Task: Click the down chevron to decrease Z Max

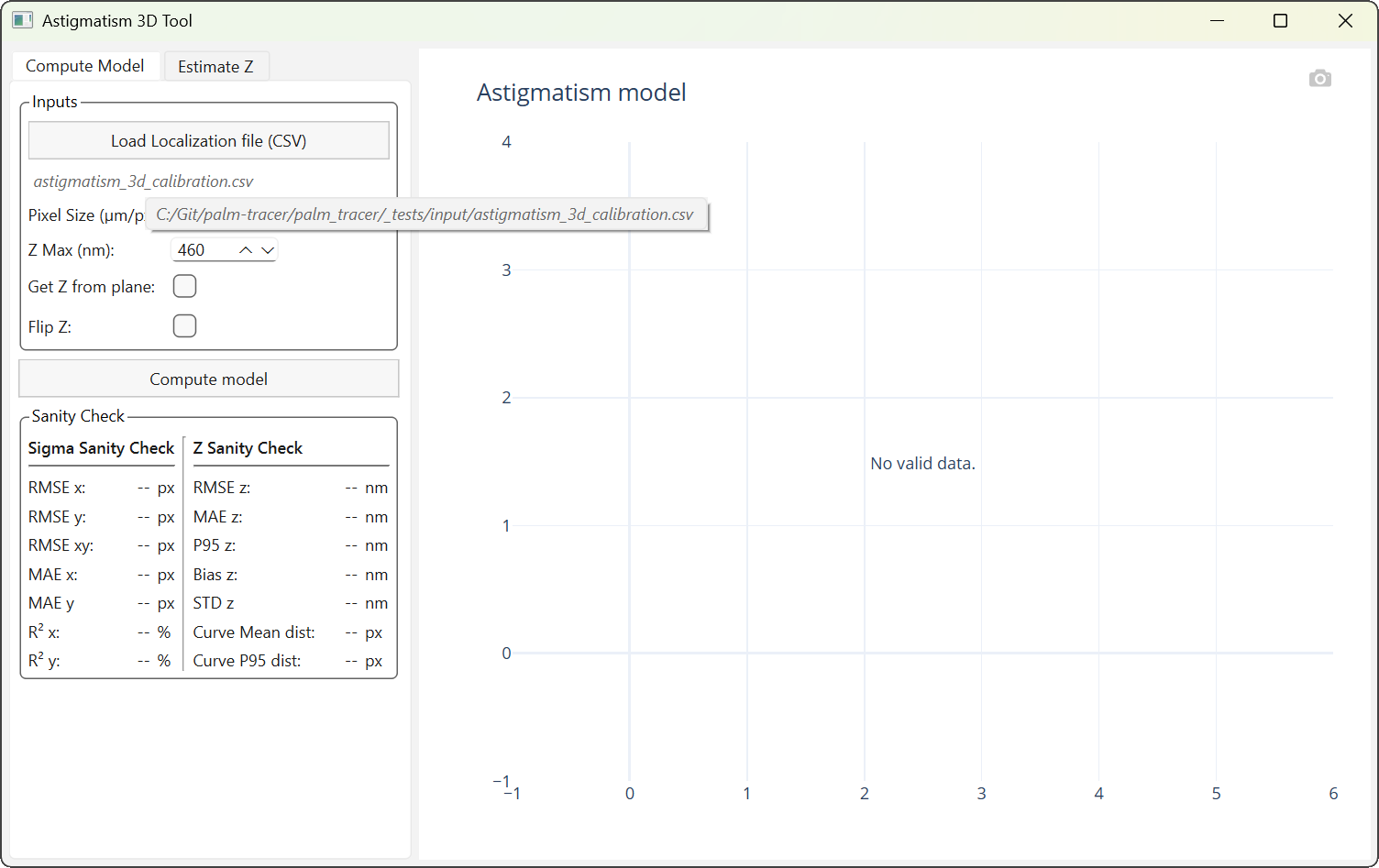Action: 267,249
